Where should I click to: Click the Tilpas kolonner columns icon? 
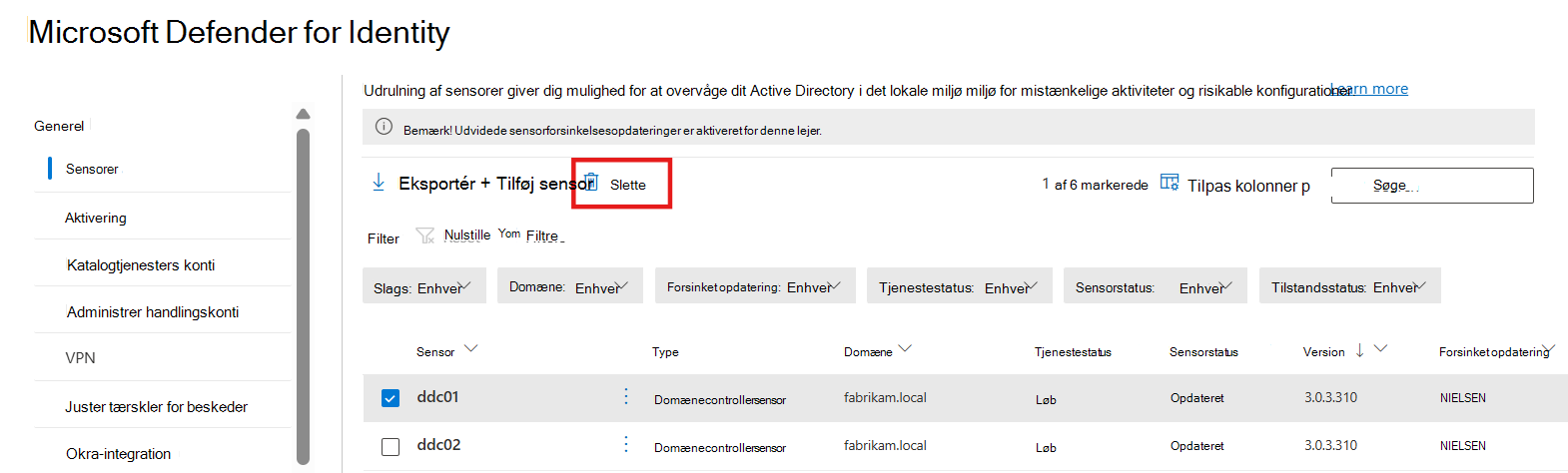[1170, 183]
